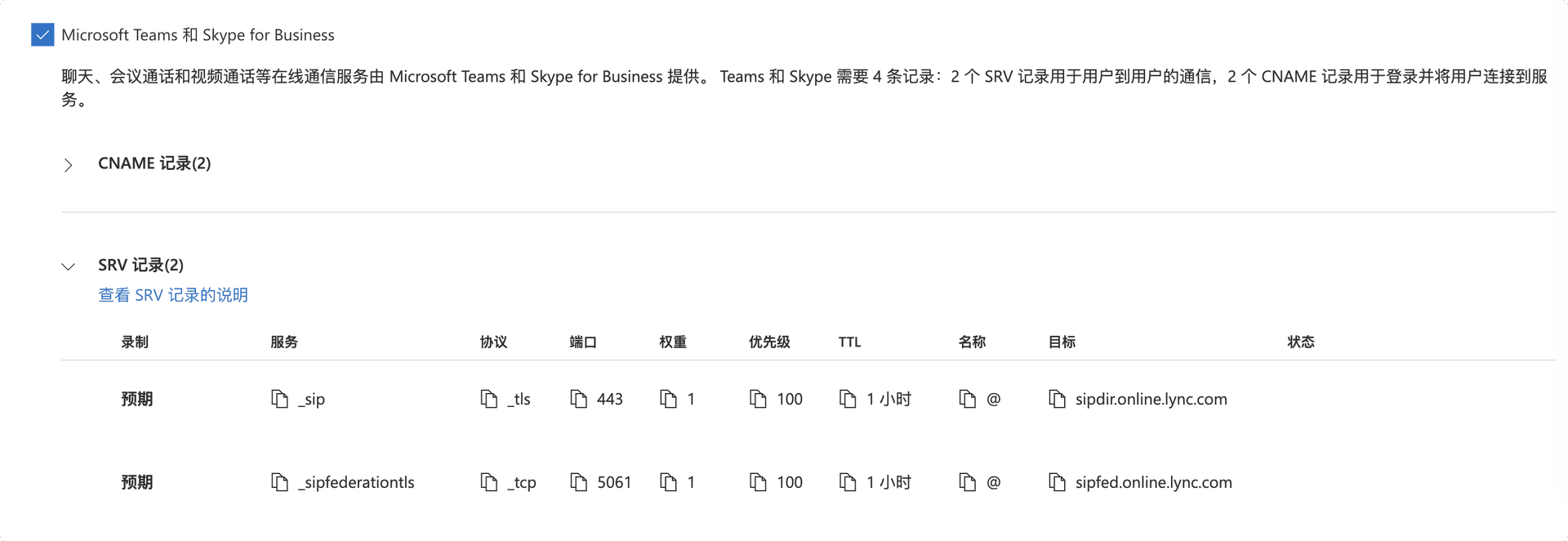Screen dimensions: 1568x541
Task: Copy weight 1 in the _sipfederationtls row
Action: (669, 482)
